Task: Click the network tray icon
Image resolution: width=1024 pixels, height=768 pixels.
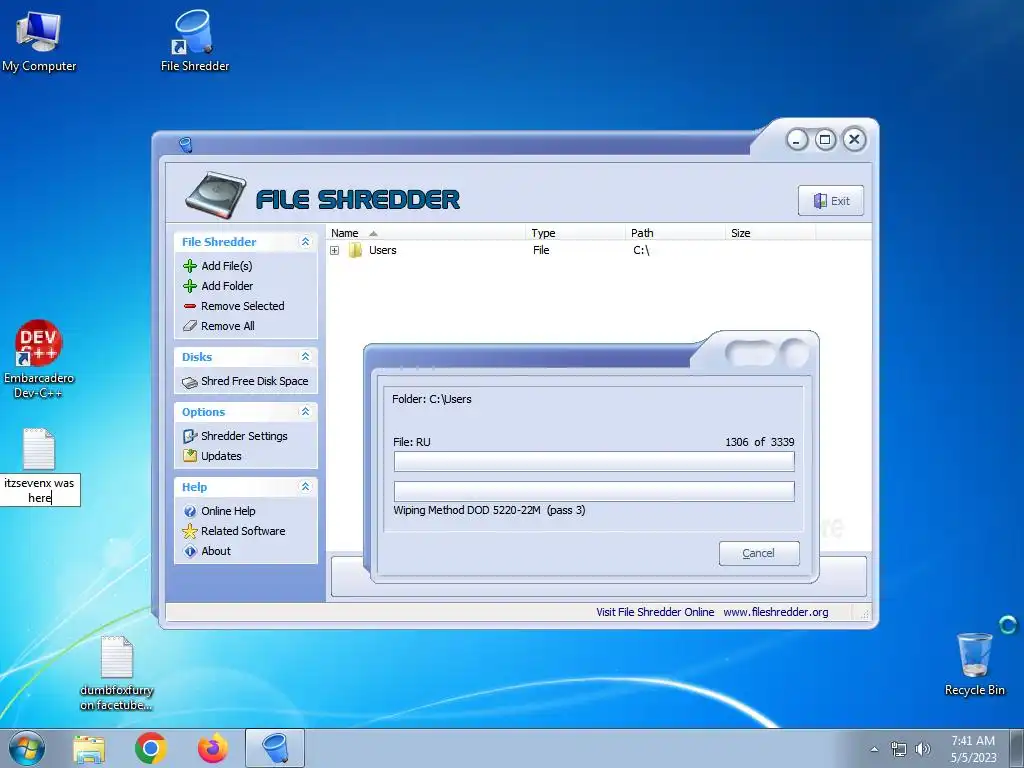Action: (899, 749)
